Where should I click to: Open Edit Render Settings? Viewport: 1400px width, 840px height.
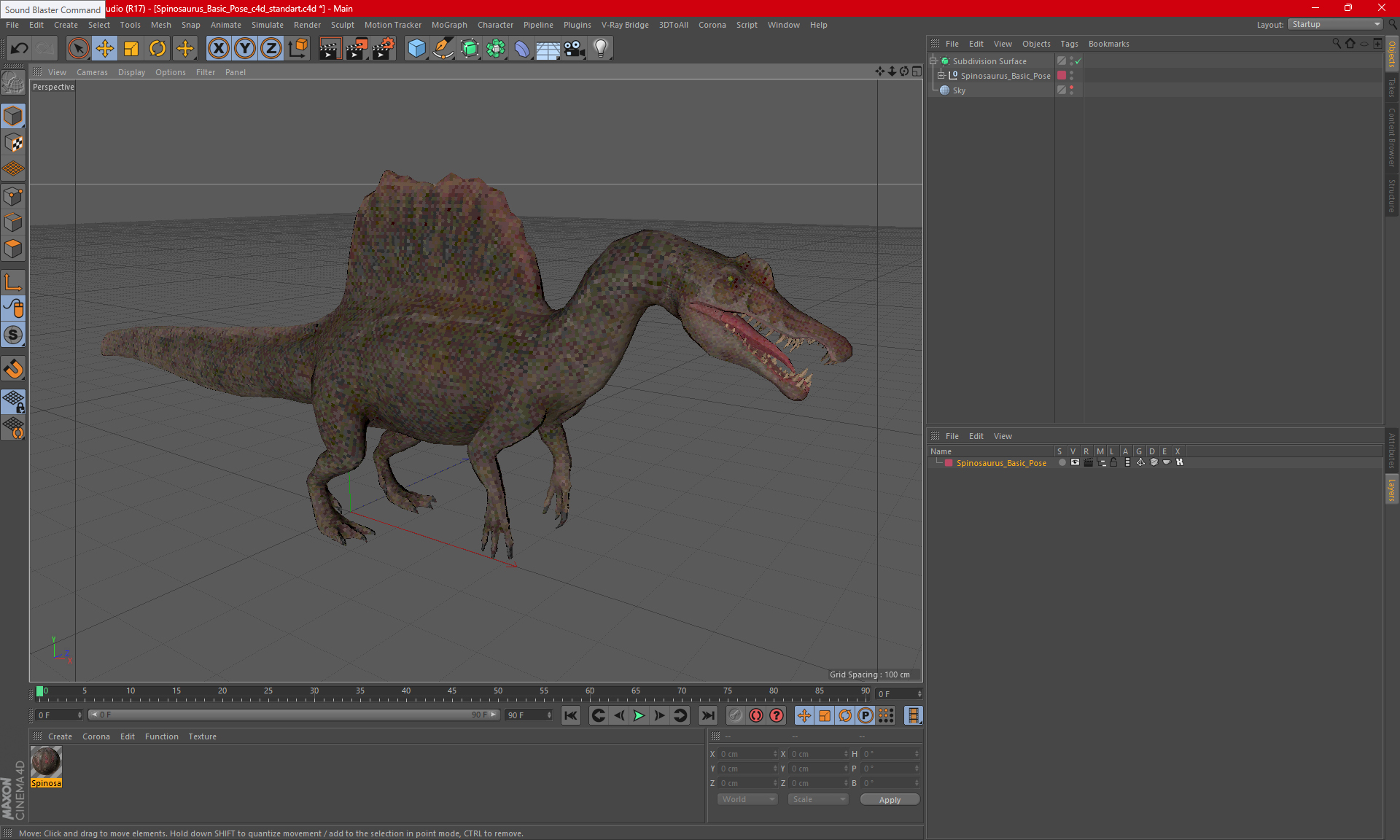pos(384,49)
